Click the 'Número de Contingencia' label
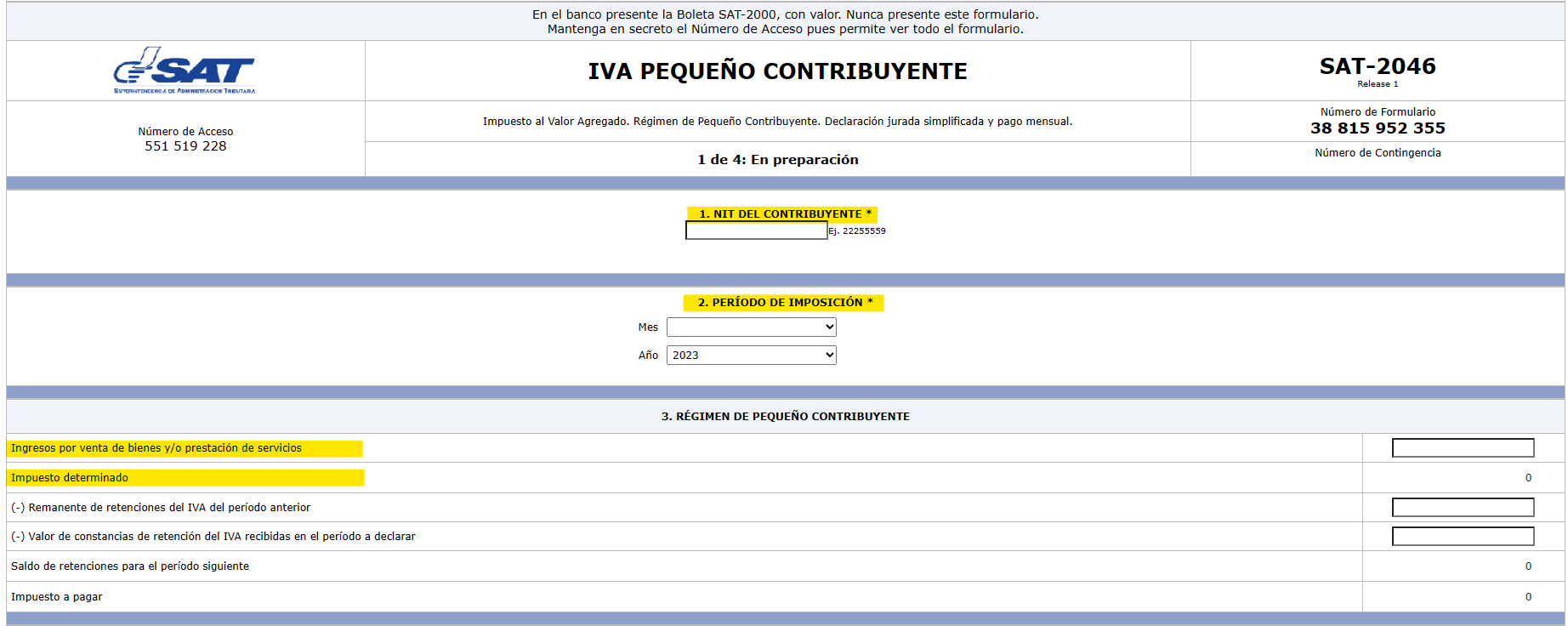Image resolution: width=1568 pixels, height=626 pixels. [1378, 153]
